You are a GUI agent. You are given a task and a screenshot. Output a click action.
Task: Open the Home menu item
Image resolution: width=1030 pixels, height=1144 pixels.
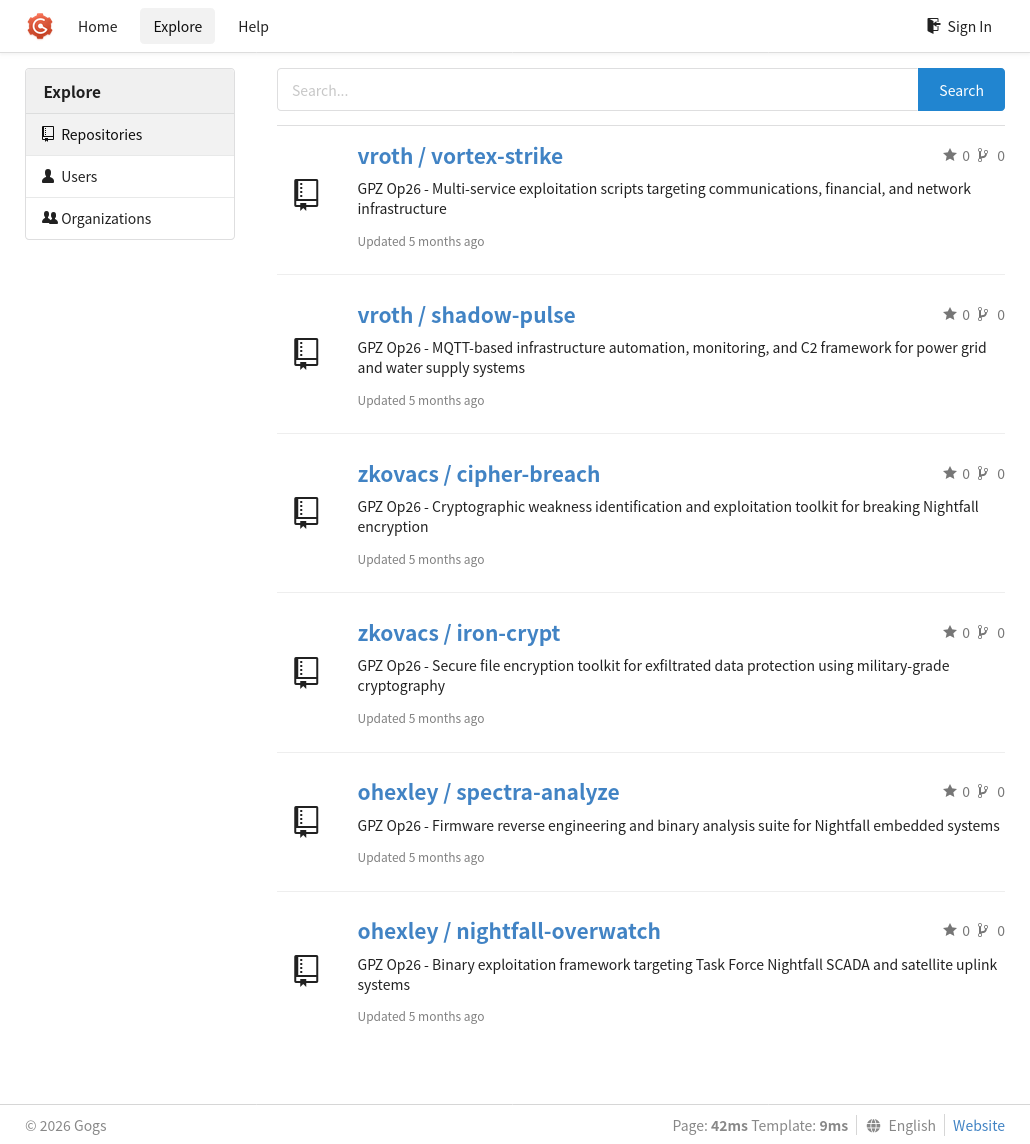(98, 26)
